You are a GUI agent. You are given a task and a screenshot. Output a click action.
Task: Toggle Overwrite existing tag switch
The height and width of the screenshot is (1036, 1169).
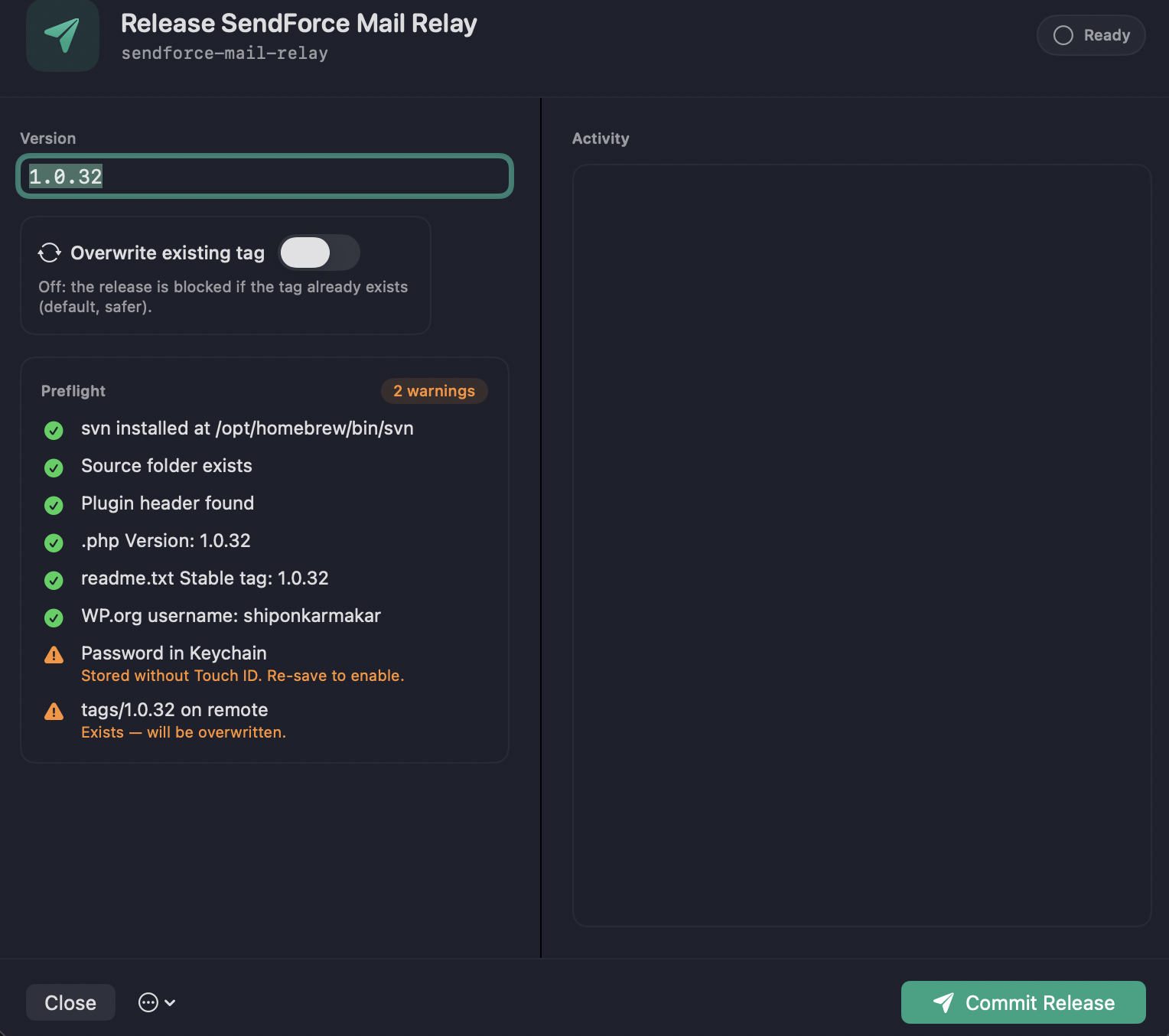[x=319, y=252]
